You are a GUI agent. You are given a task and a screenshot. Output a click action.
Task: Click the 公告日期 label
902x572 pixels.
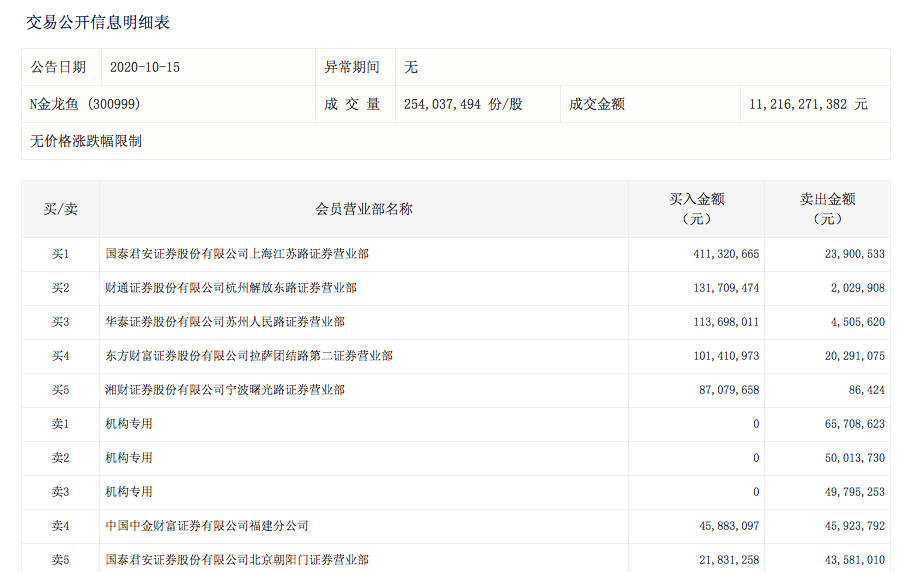(58, 67)
